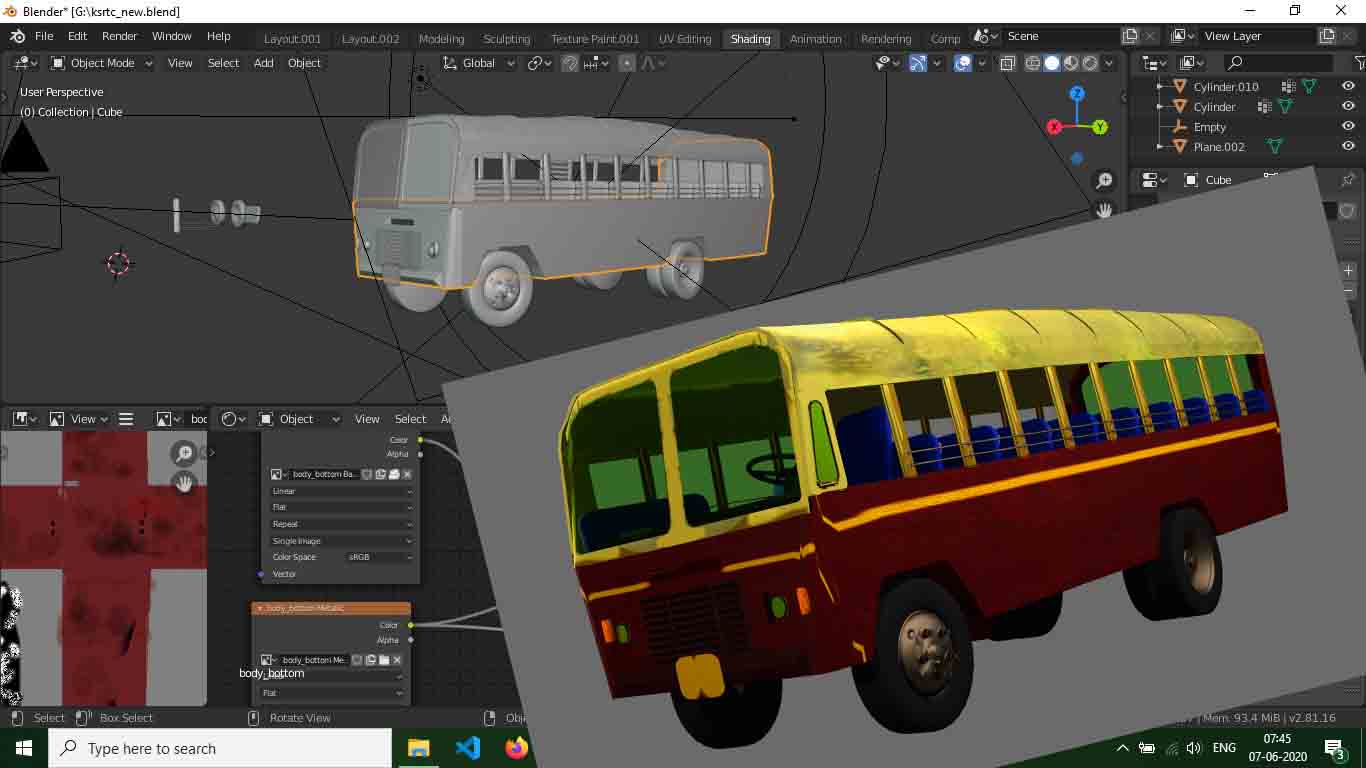Open the sRGB Color Space dropdown
The height and width of the screenshot is (768, 1366).
point(379,557)
